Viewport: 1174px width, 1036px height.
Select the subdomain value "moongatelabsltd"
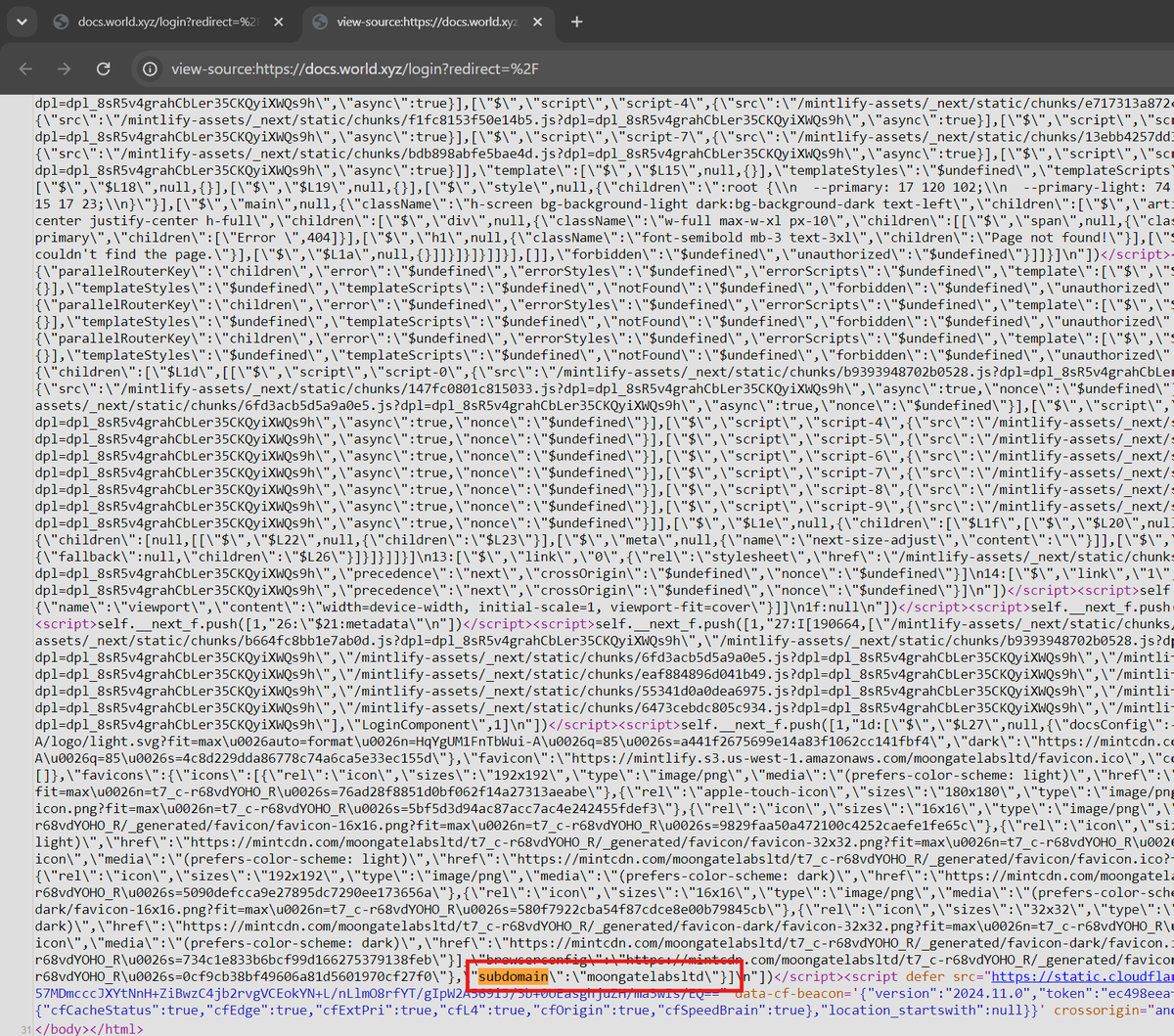(647, 976)
